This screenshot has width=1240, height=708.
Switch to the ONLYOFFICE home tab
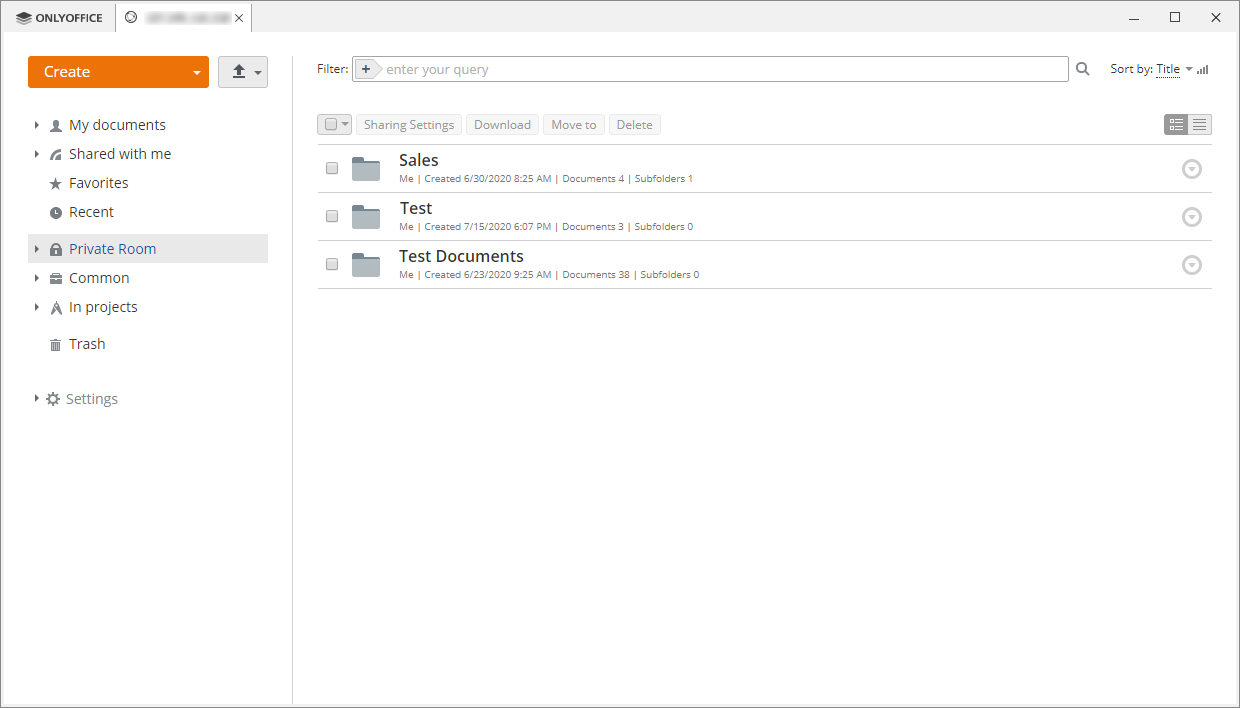click(x=60, y=18)
